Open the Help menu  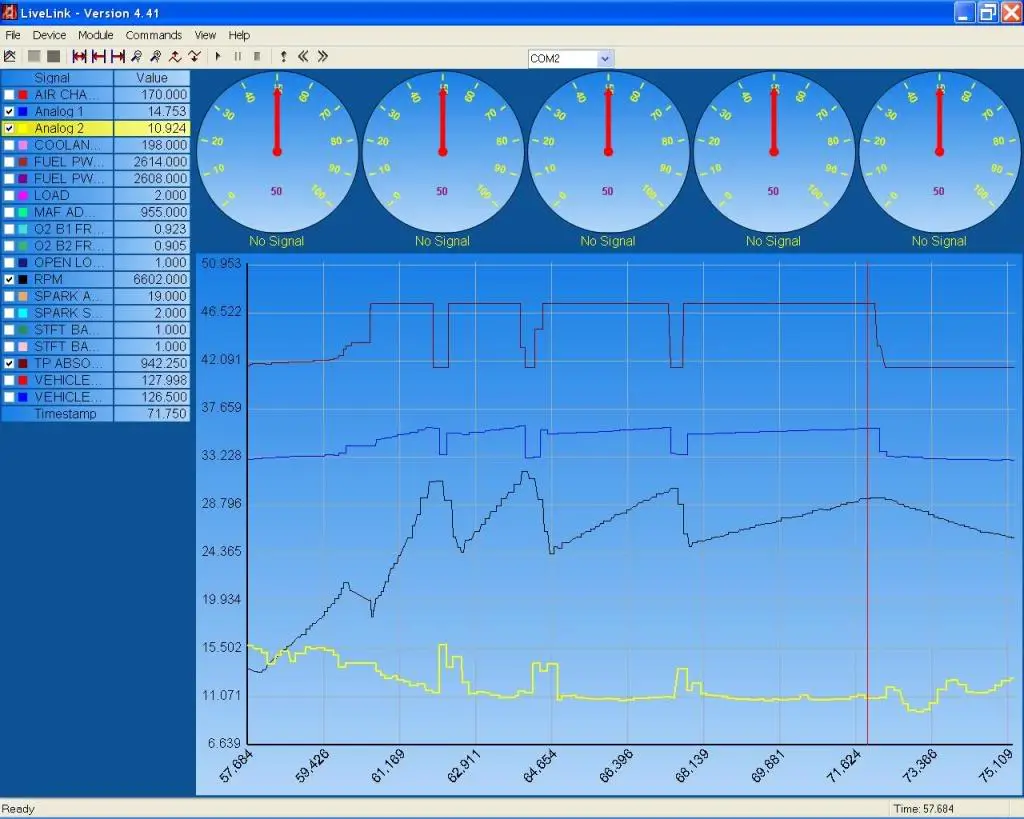(x=239, y=35)
